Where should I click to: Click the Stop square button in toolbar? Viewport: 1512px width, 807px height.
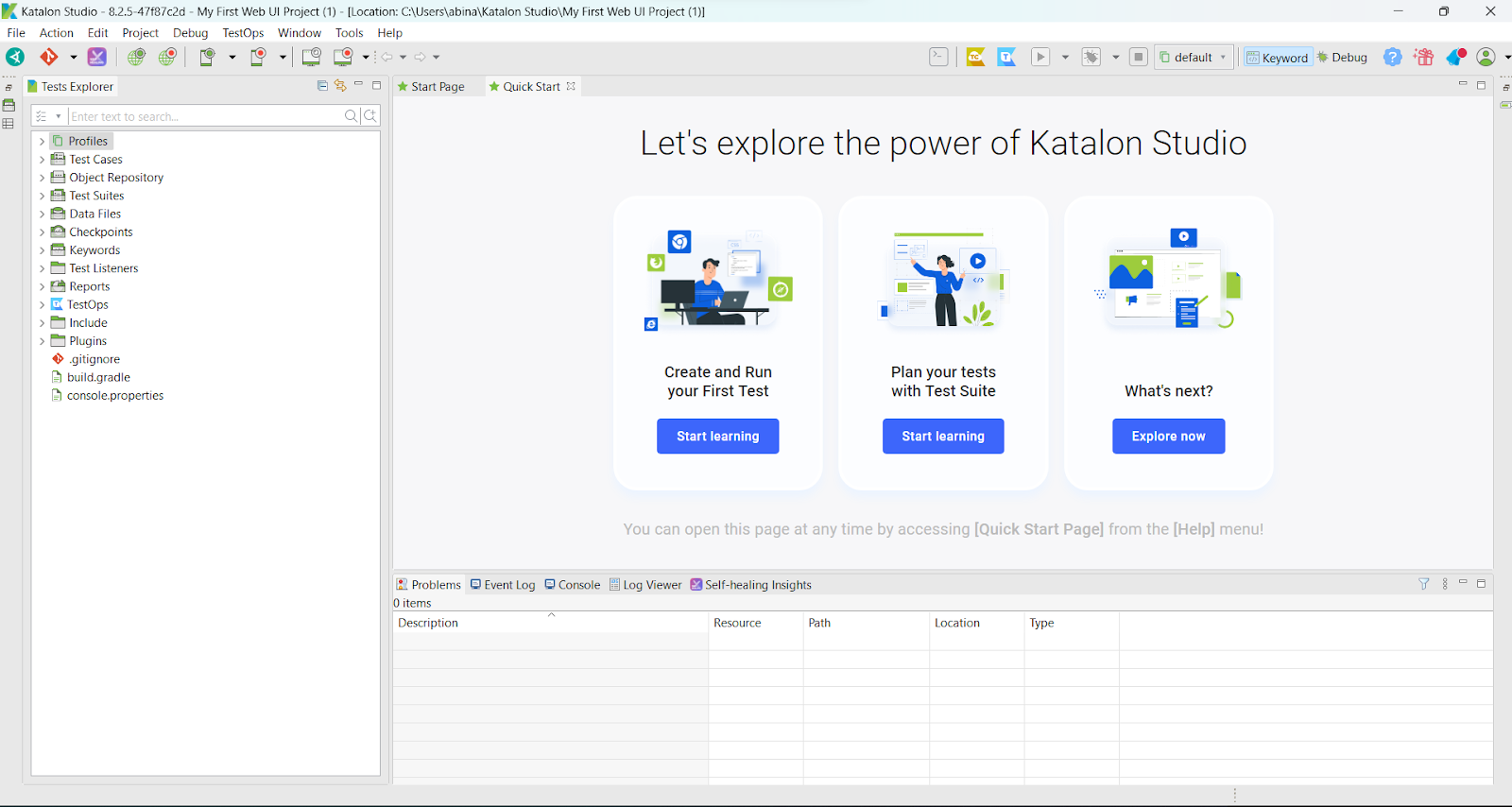click(x=1139, y=57)
